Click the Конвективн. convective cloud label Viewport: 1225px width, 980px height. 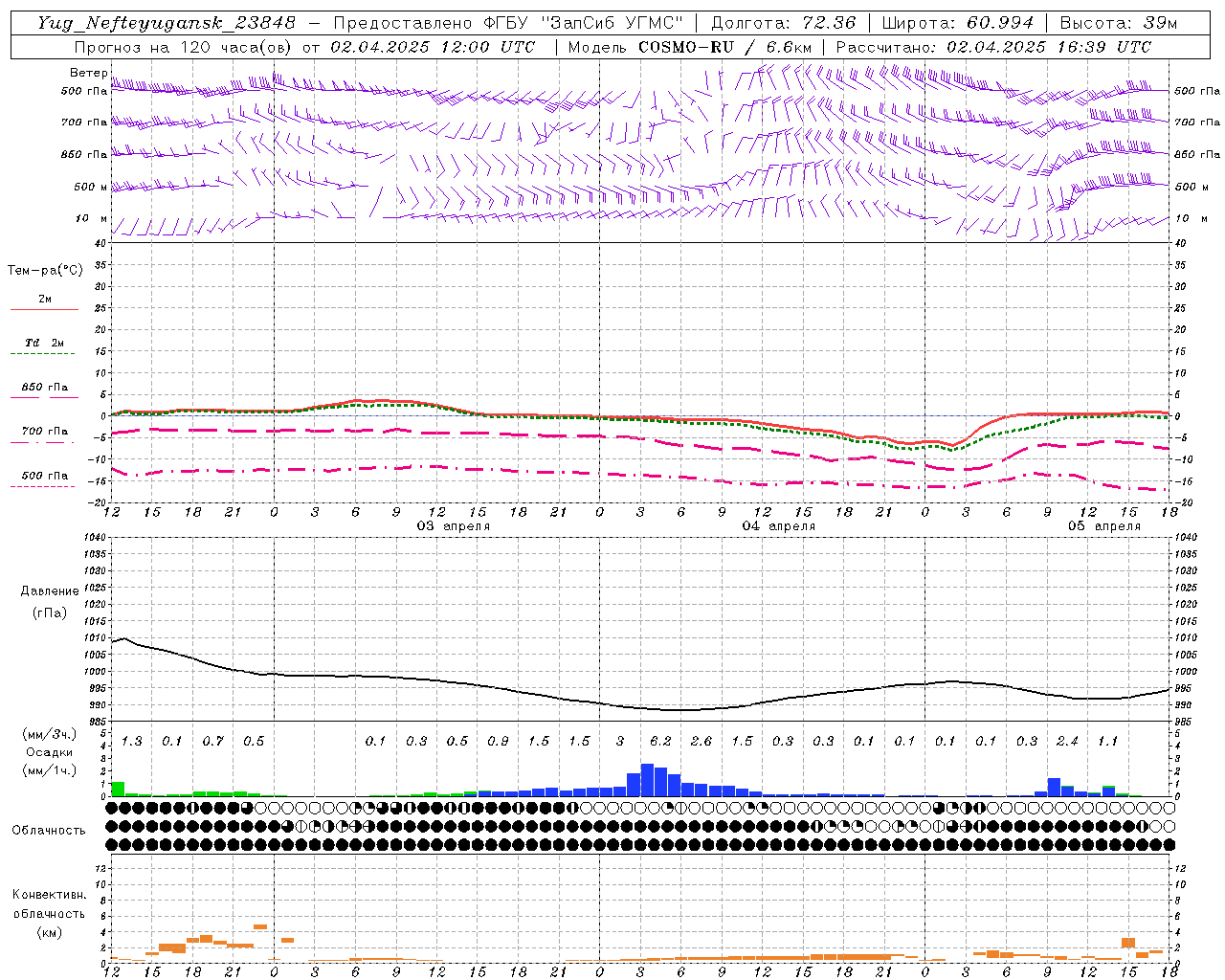(x=49, y=895)
